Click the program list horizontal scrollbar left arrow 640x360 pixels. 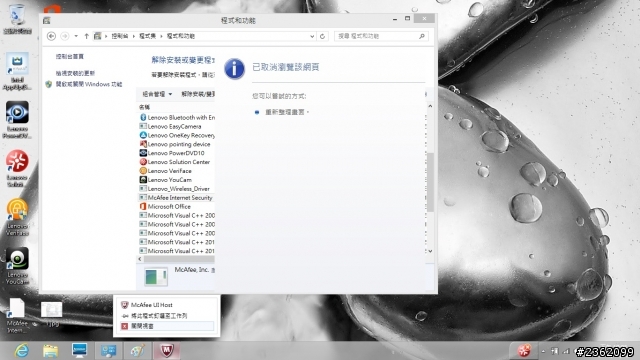click(x=140, y=259)
